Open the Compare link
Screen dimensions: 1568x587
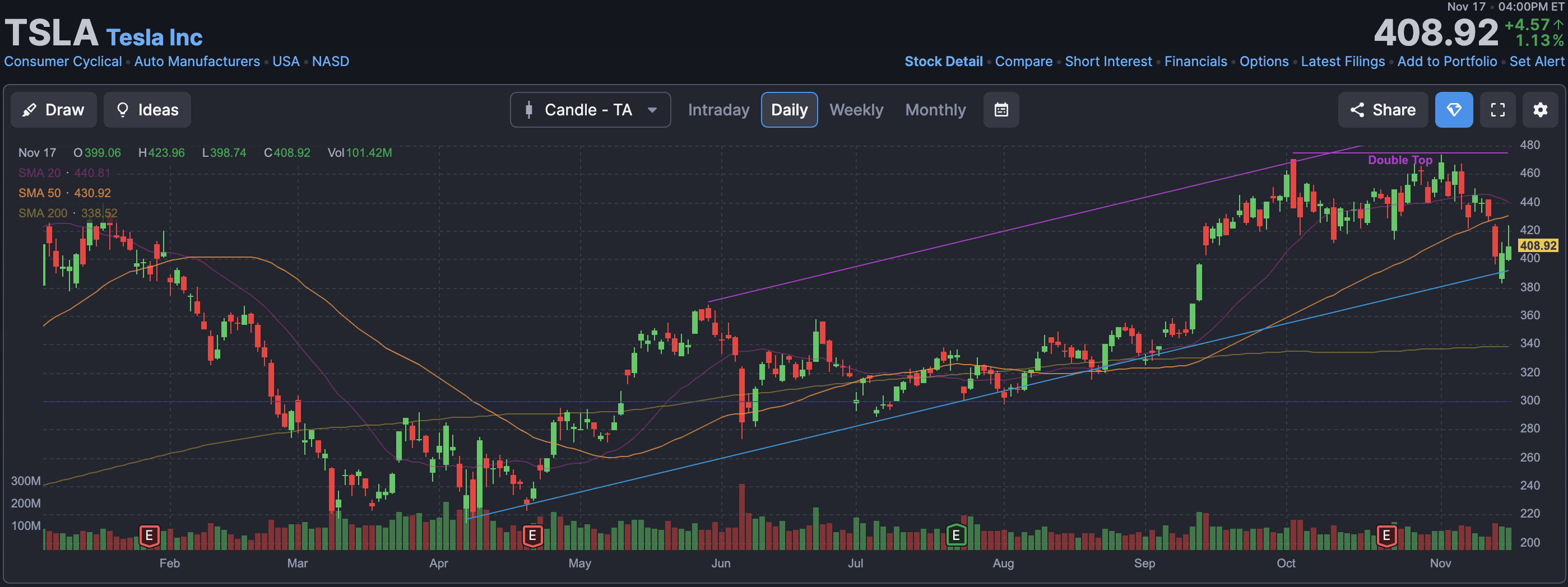pyautogui.click(x=1024, y=62)
